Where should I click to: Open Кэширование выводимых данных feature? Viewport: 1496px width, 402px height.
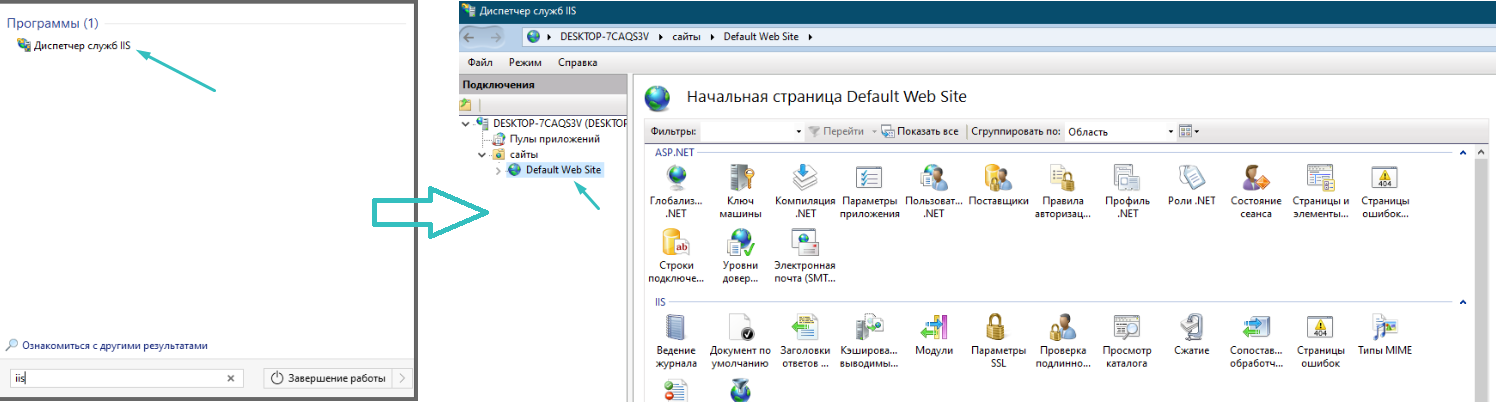click(869, 341)
